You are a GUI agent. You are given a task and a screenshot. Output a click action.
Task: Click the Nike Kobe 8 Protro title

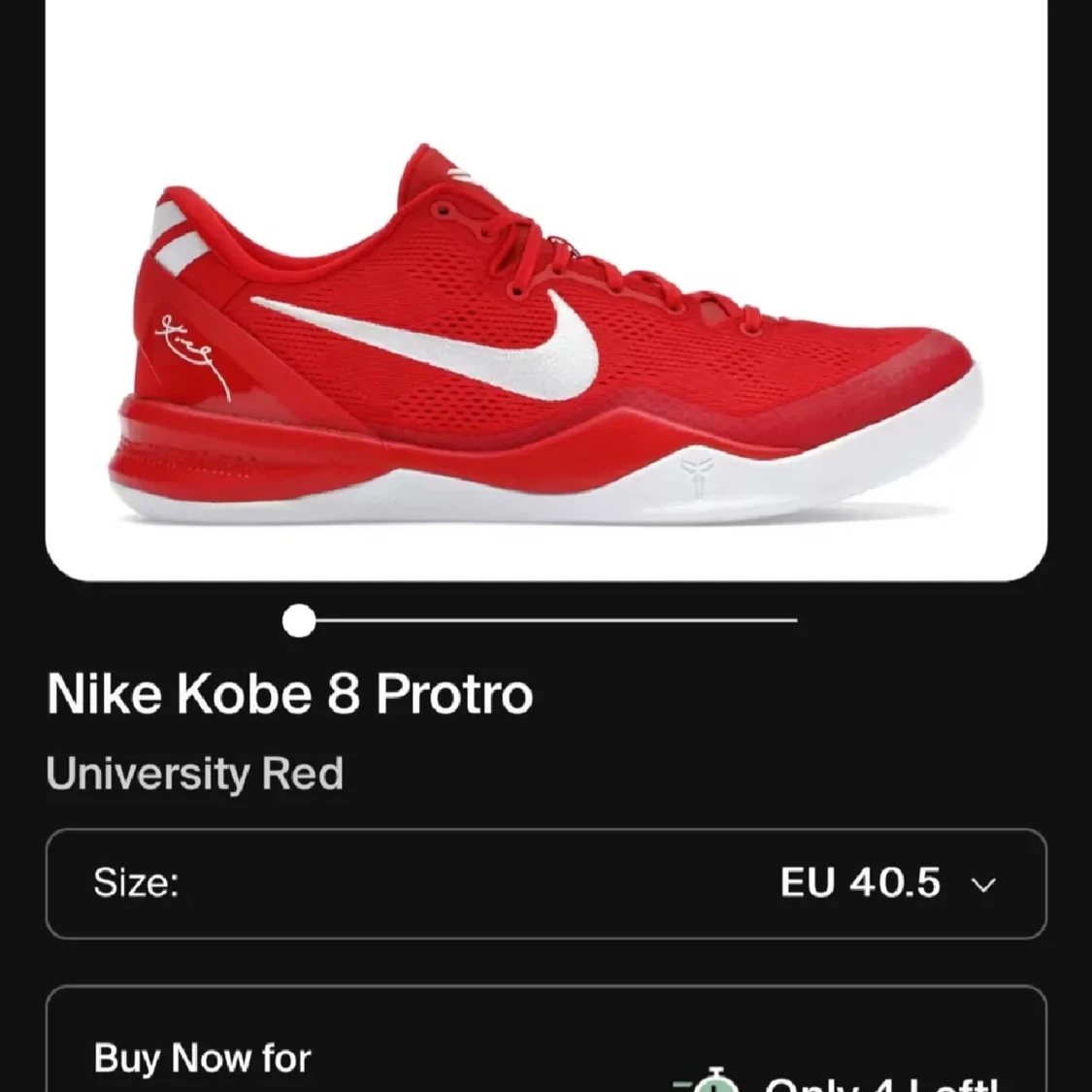point(289,694)
